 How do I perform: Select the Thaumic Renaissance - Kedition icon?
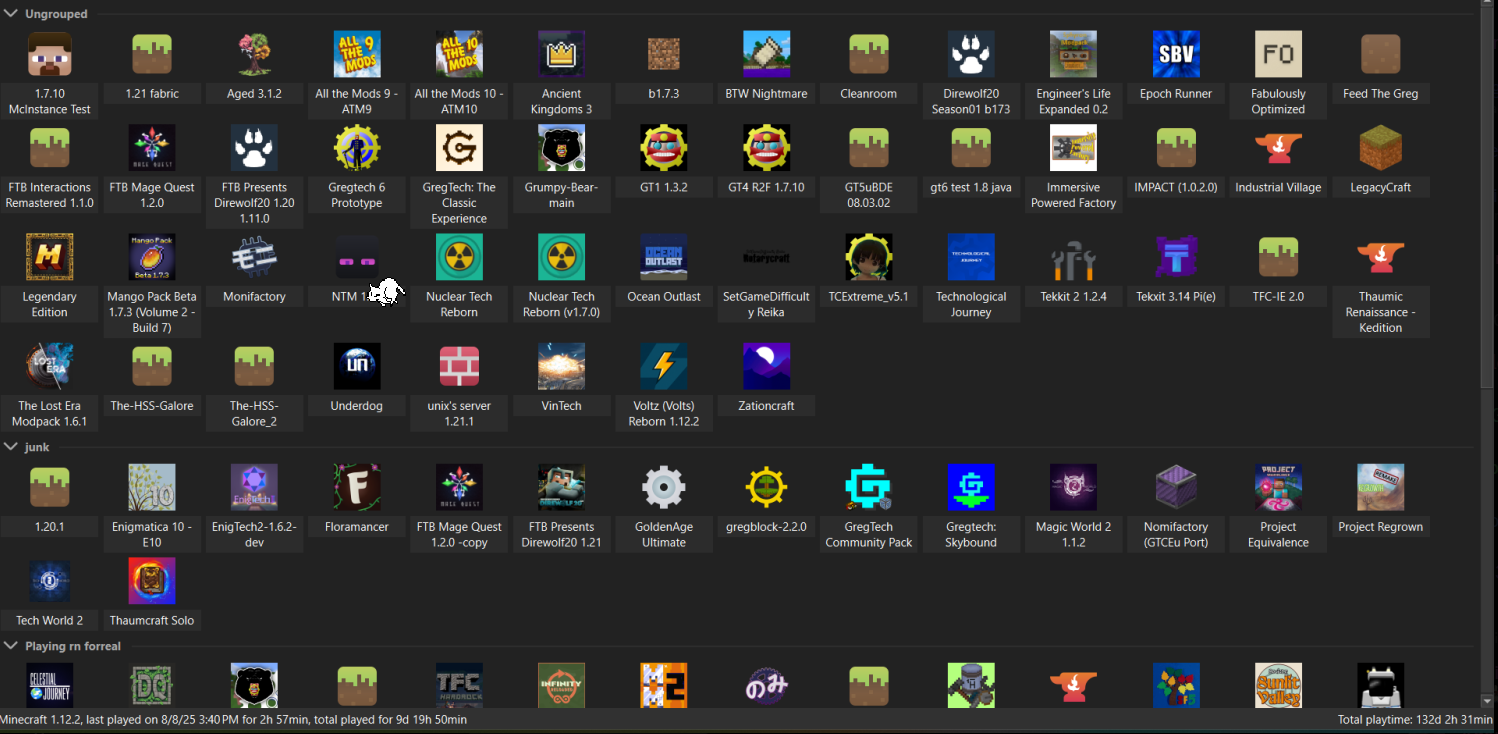1381,257
